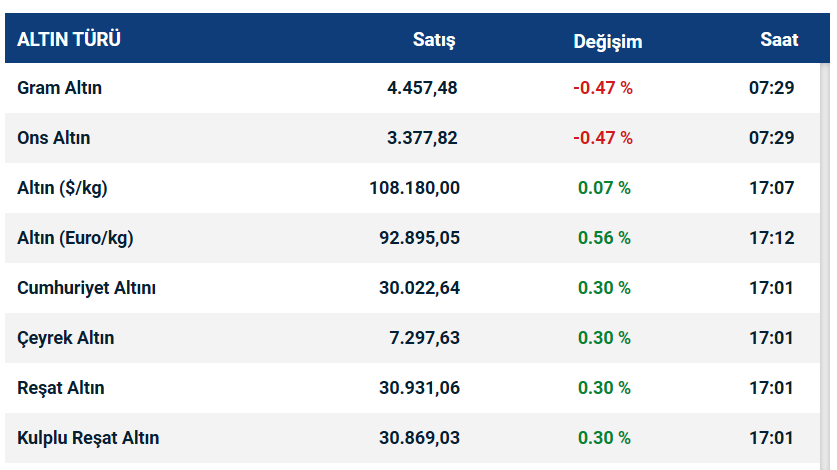Click the Kulplu Reşat price 30.869,03

pos(419,438)
